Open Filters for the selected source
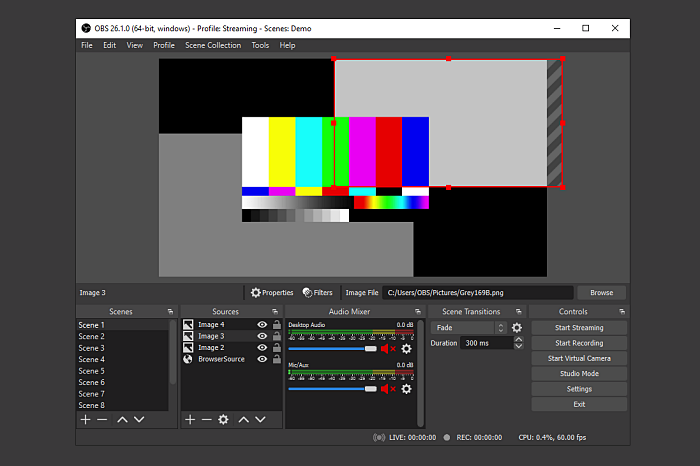The height and width of the screenshot is (466, 700). pyautogui.click(x=317, y=293)
